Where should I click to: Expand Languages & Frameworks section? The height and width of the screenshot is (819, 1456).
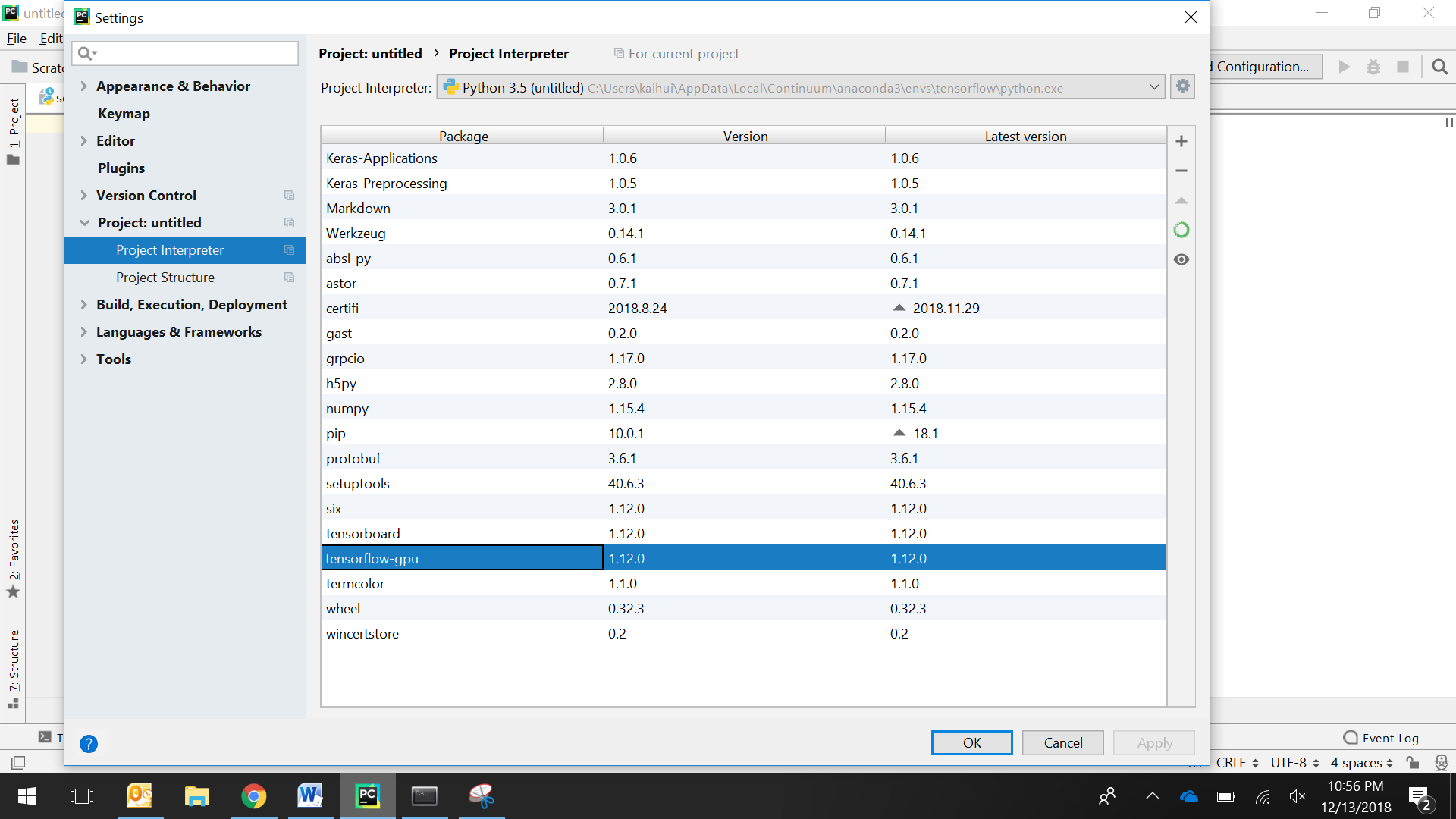coord(84,332)
